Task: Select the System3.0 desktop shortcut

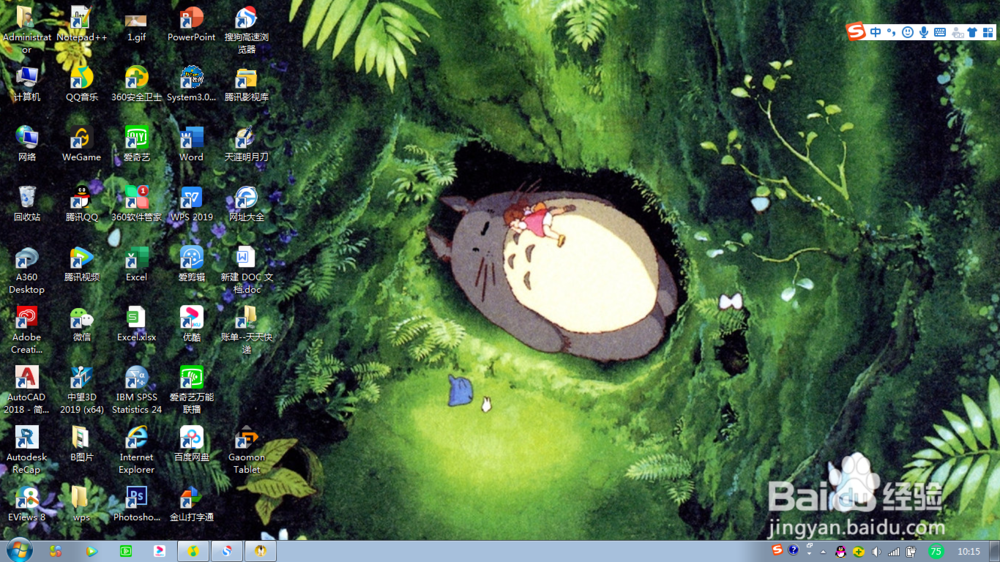Action: pos(191,84)
